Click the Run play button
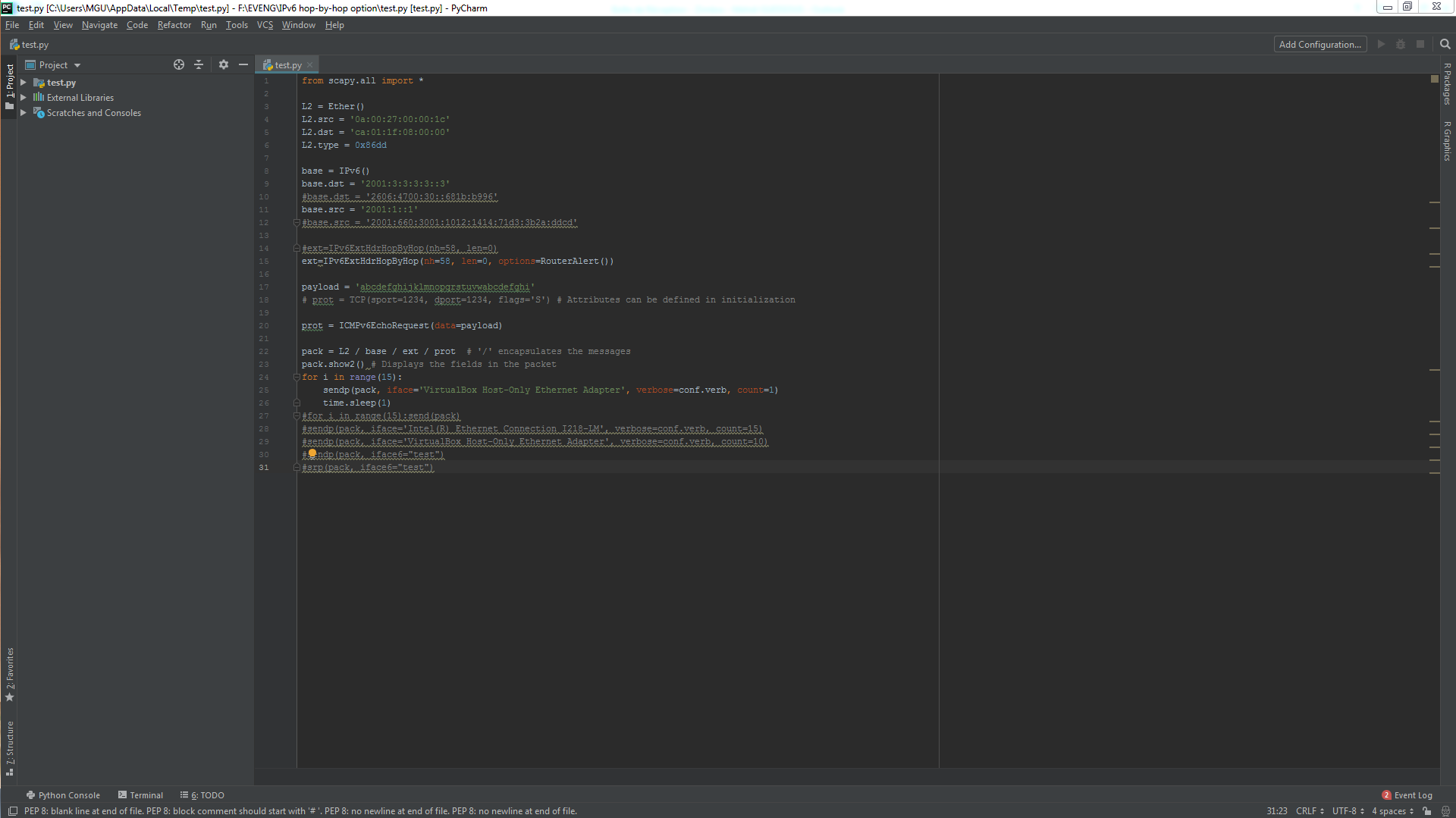The width and height of the screenshot is (1456, 818). 1381,45
